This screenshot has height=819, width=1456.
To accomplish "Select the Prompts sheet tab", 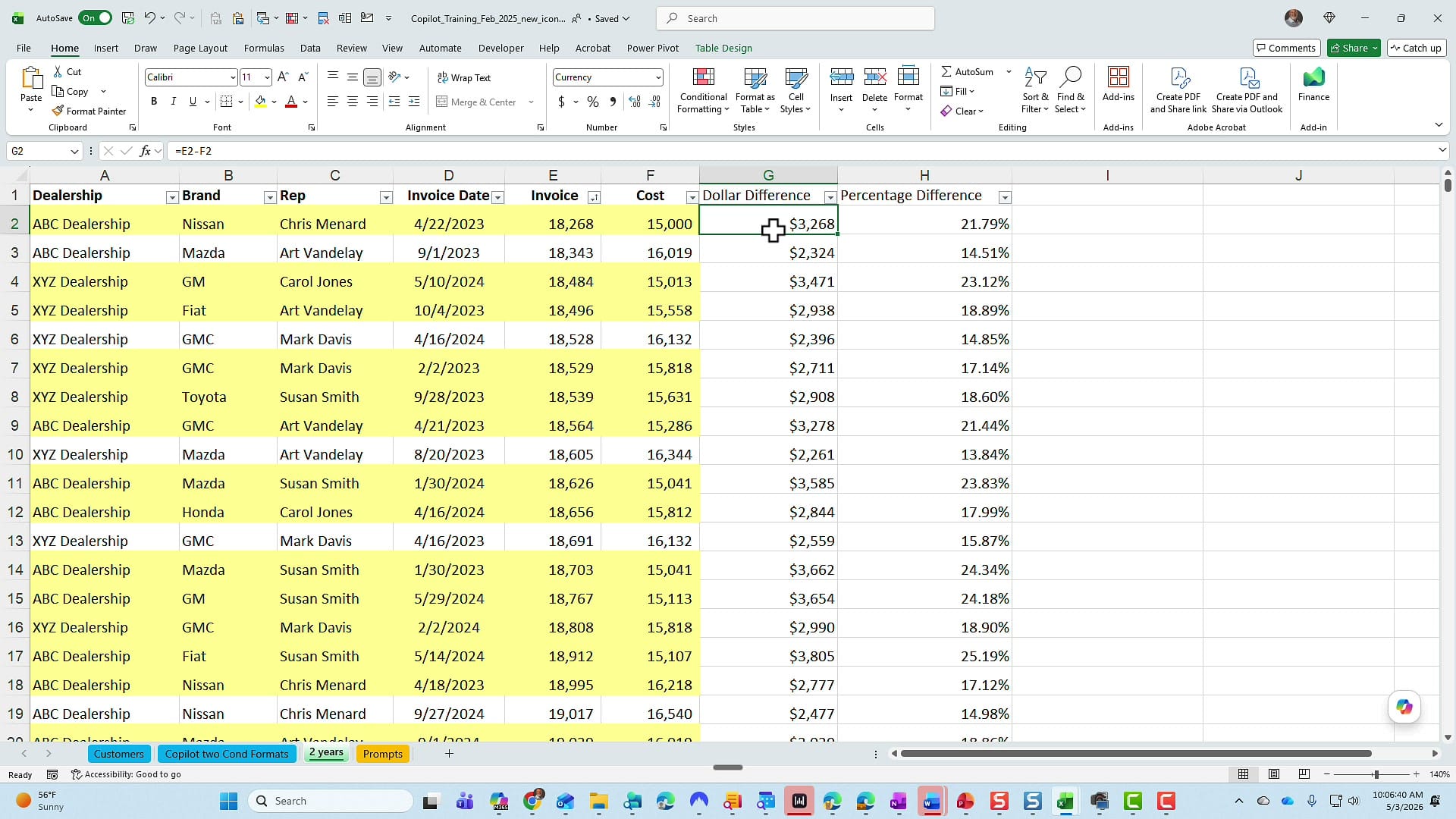I will tap(383, 754).
